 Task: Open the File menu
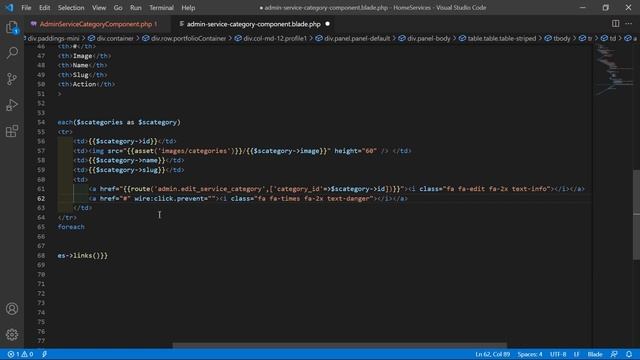click(26, 7)
